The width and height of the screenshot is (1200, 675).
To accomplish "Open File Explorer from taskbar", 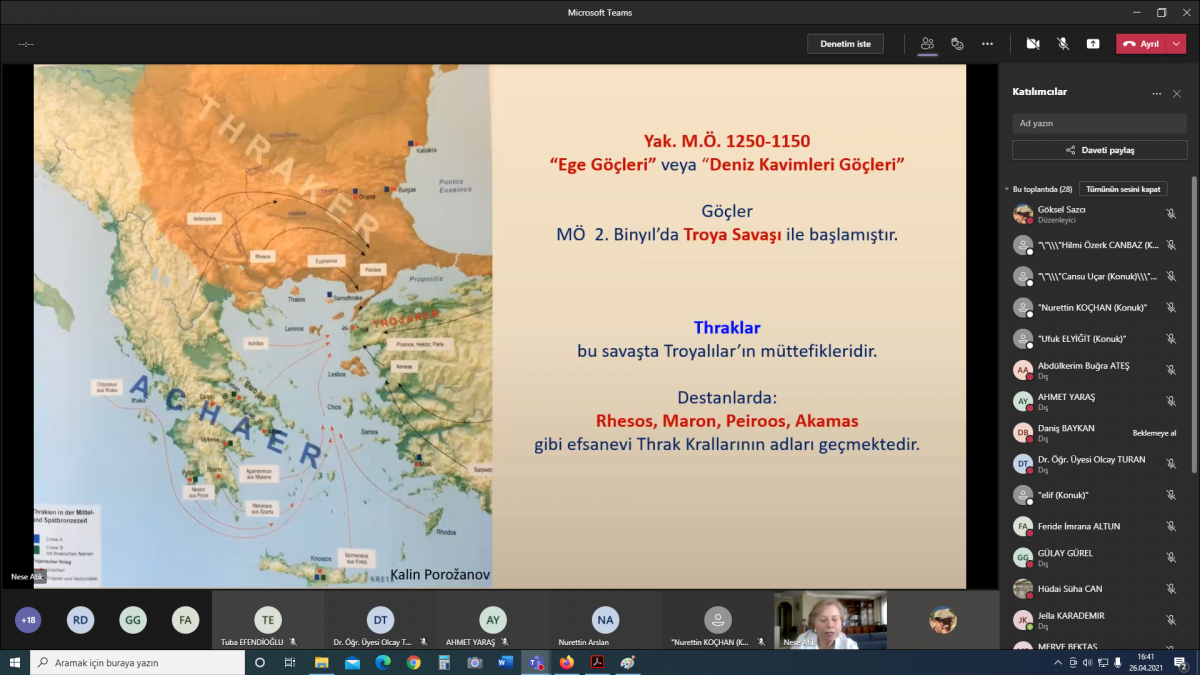I will (322, 662).
